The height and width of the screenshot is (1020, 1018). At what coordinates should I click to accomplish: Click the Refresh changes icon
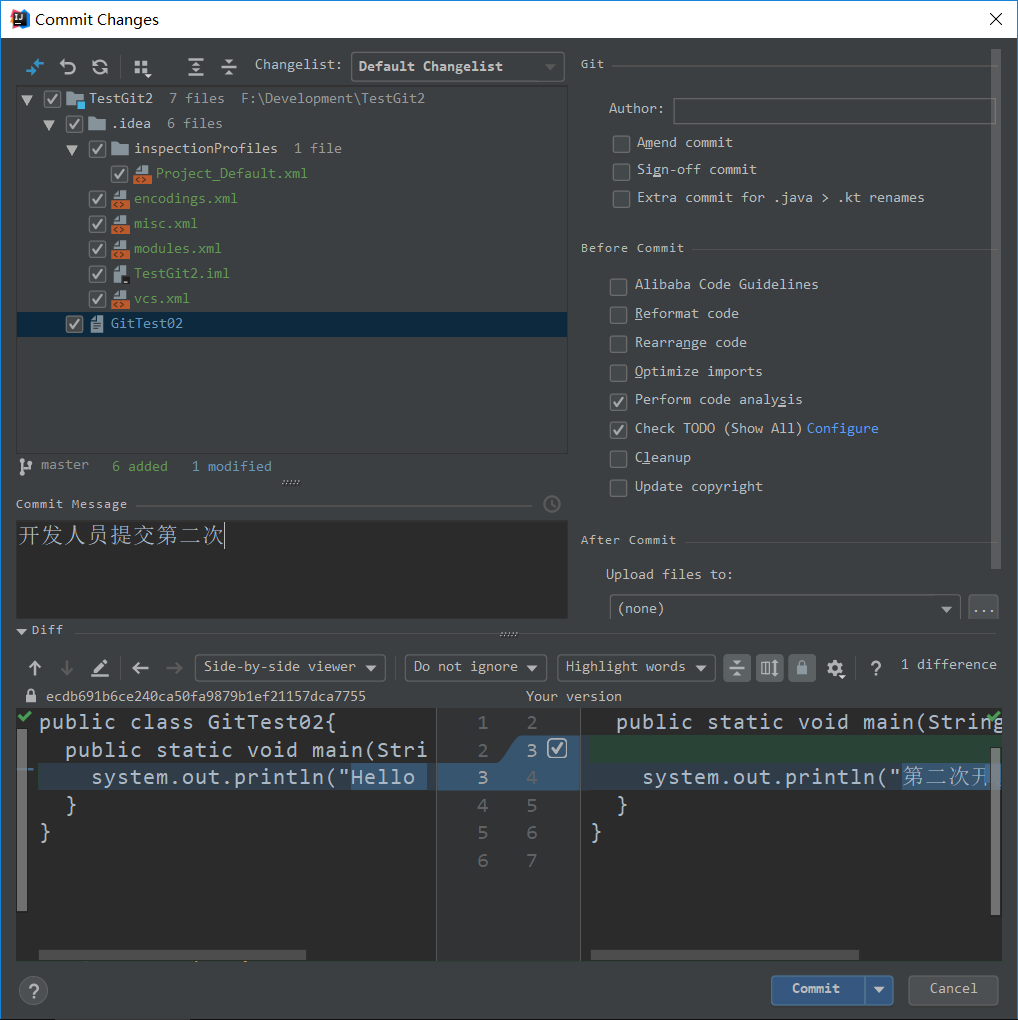tap(100, 67)
